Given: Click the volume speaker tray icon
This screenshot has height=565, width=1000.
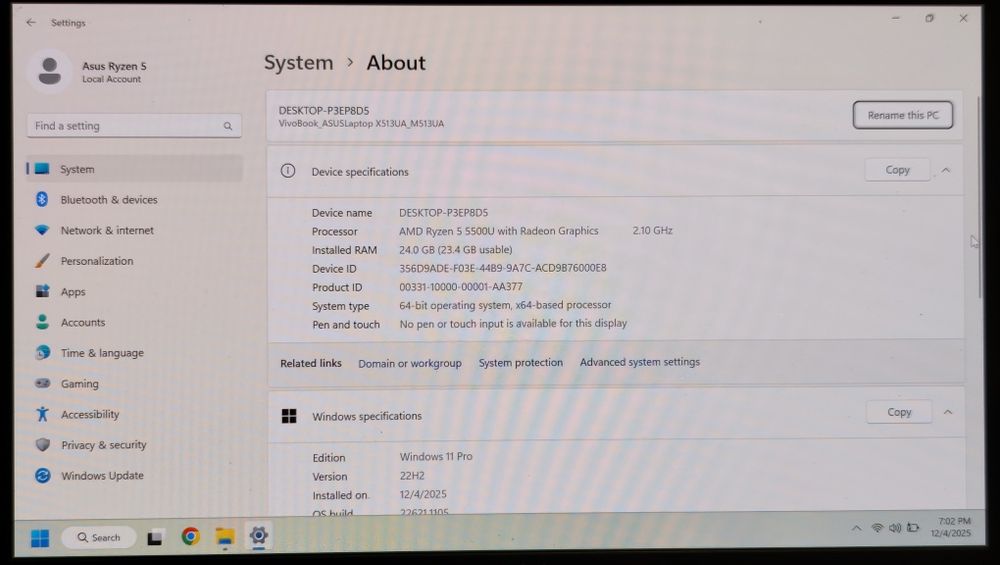Looking at the screenshot, I should [x=895, y=529].
